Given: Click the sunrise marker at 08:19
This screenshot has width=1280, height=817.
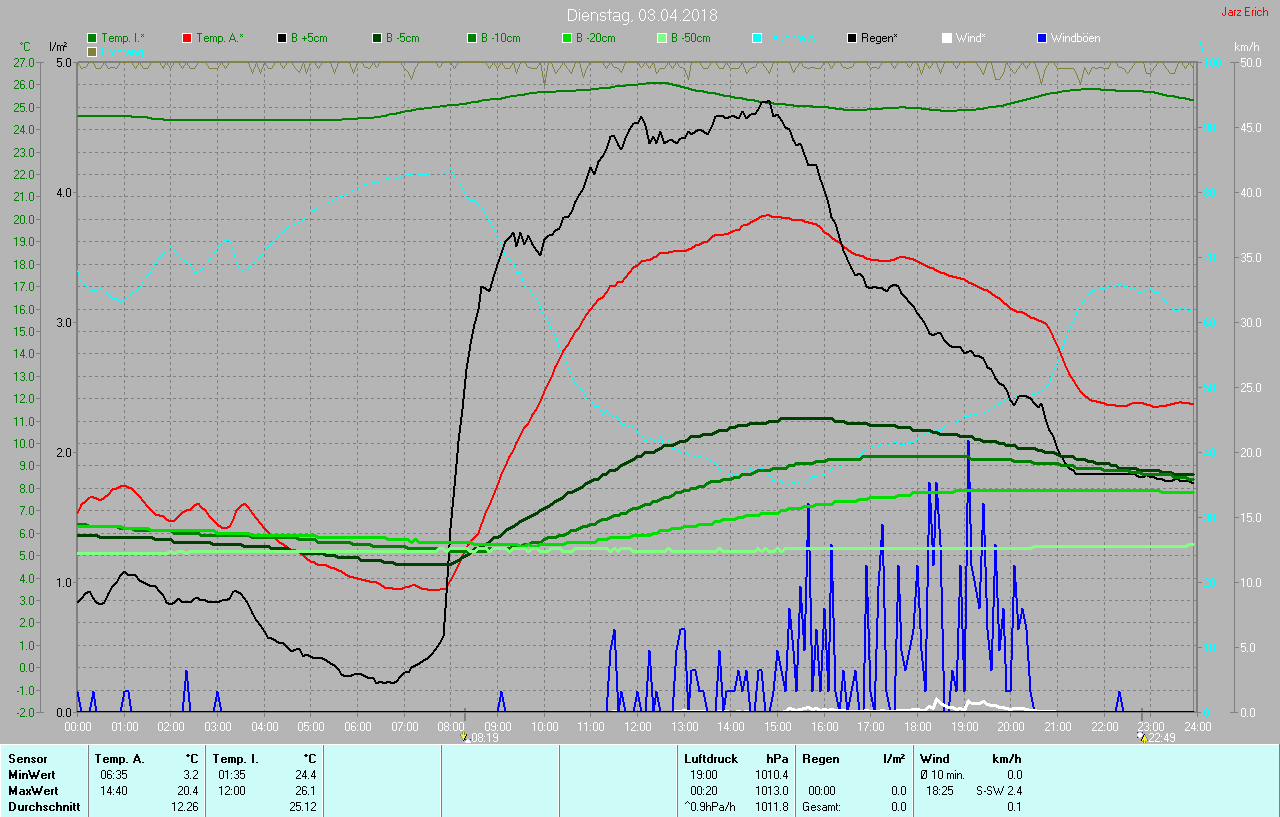Looking at the screenshot, I should point(465,737).
